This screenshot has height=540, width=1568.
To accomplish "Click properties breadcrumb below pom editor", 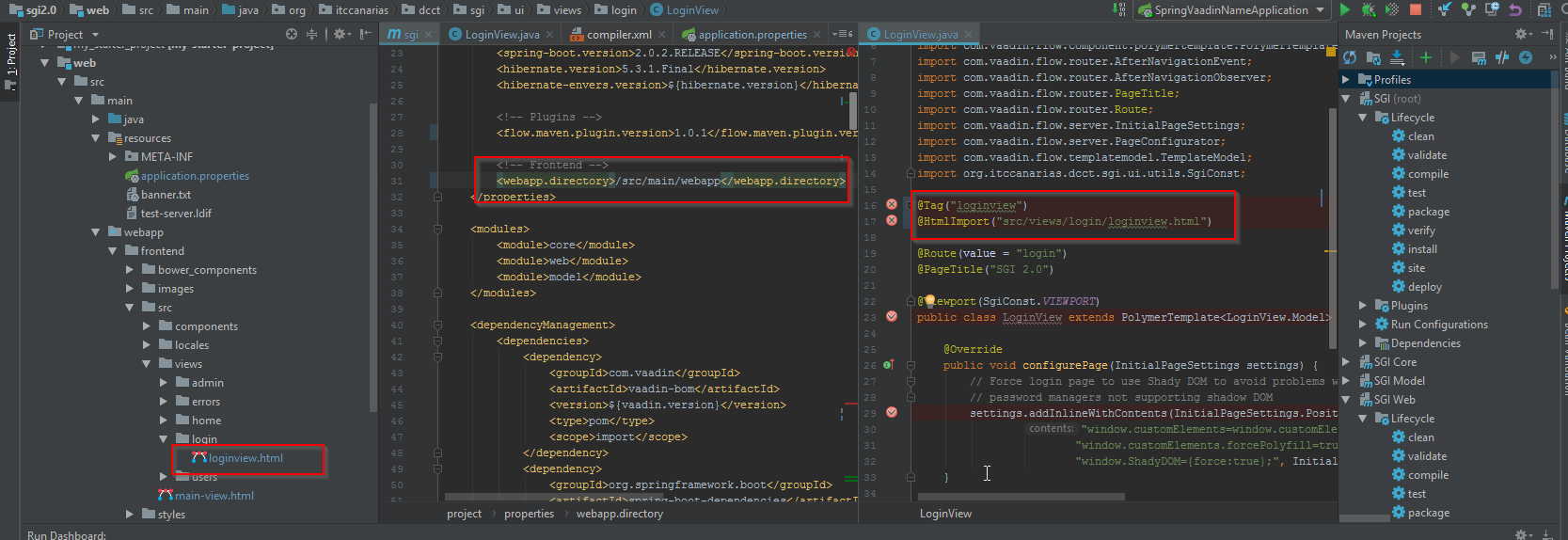I will point(529,514).
